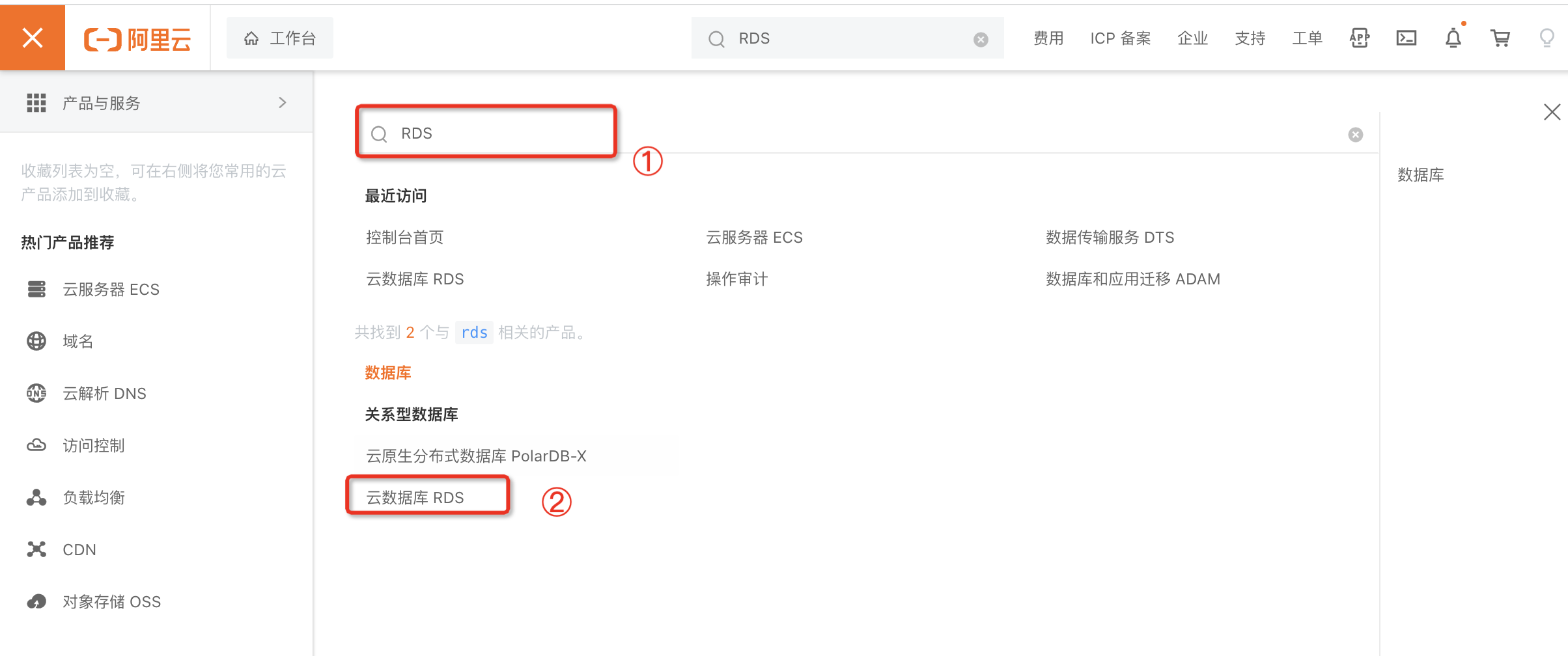Clear the top search bar text
Image resolution: width=1568 pixels, height=656 pixels.
click(x=981, y=40)
